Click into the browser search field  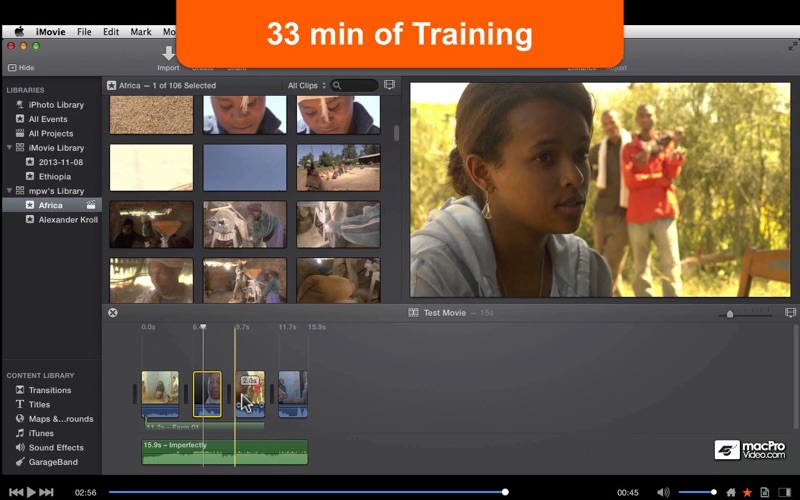click(355, 86)
